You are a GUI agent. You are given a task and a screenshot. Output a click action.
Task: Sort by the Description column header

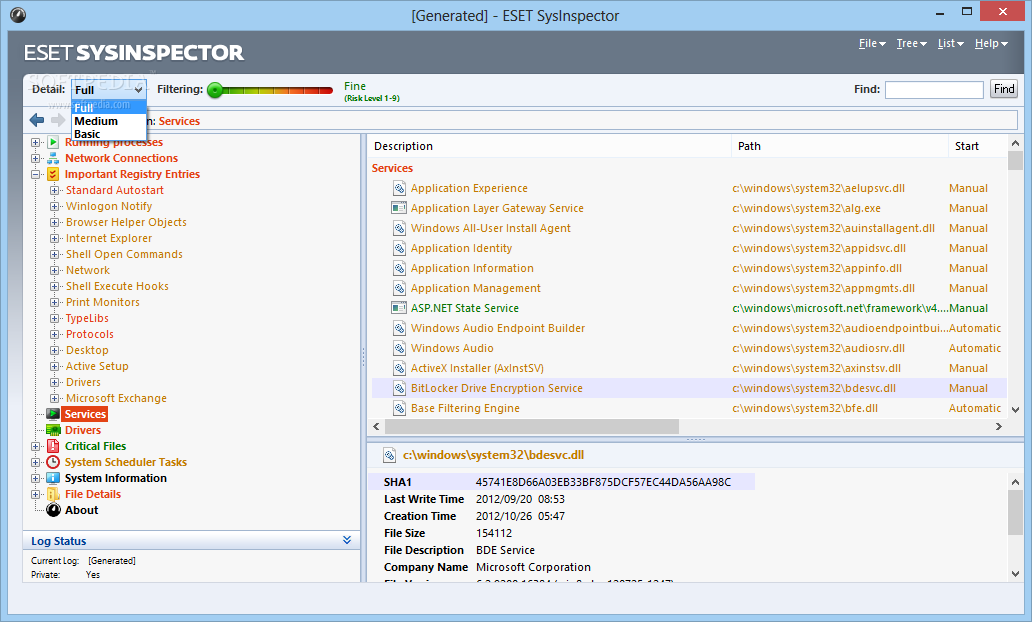[x=549, y=146]
